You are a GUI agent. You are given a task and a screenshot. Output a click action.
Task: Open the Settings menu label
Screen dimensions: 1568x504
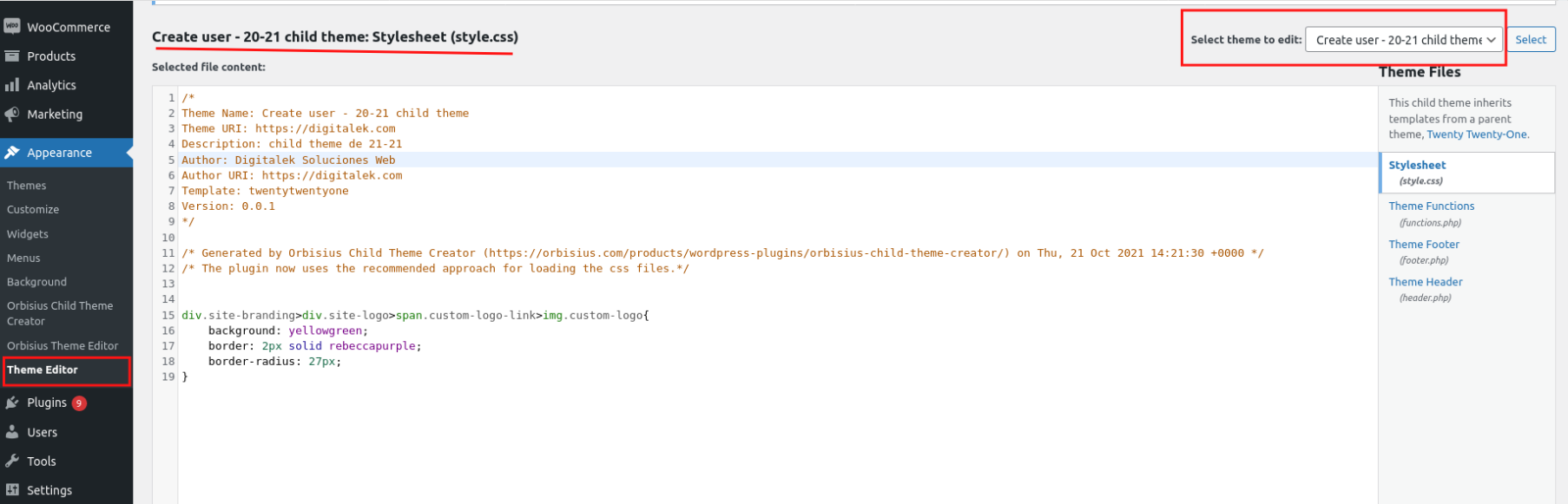49,490
